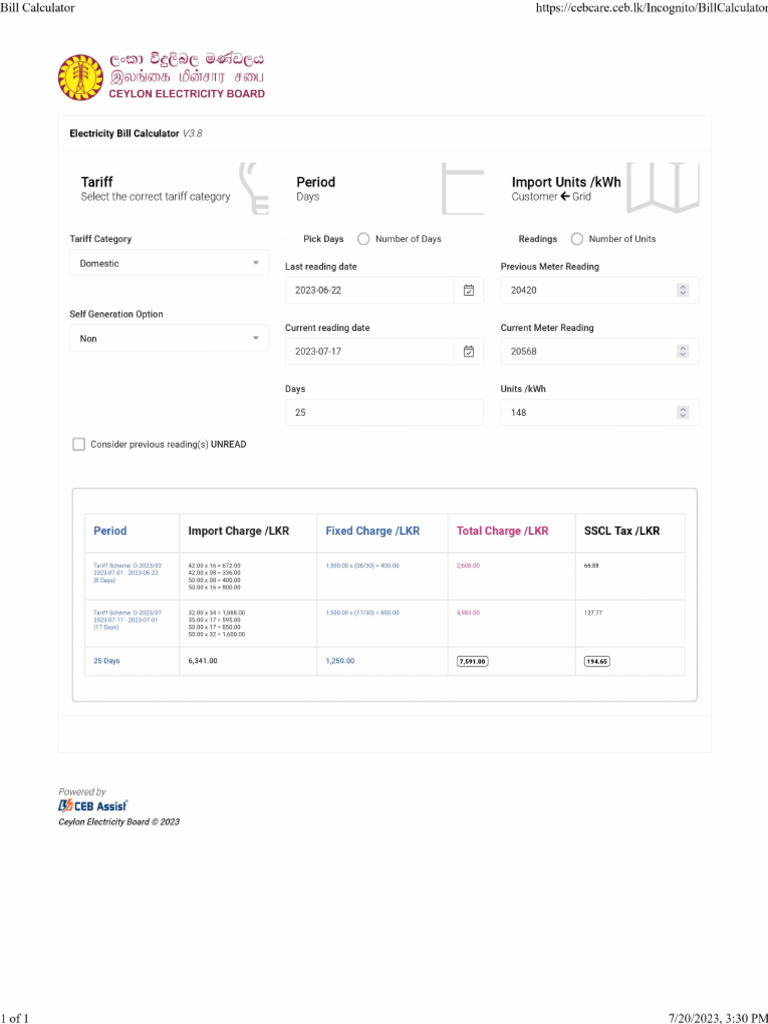Choose the Readings option
Image resolution: width=768 pixels, height=1024 pixels.
tap(537, 239)
